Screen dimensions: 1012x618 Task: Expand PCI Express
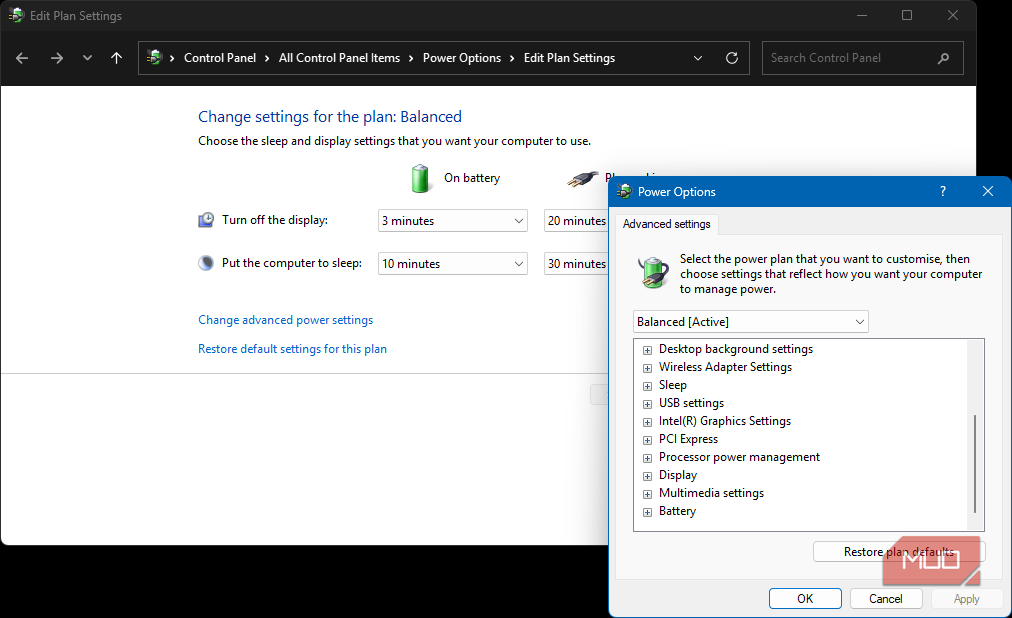(647, 441)
